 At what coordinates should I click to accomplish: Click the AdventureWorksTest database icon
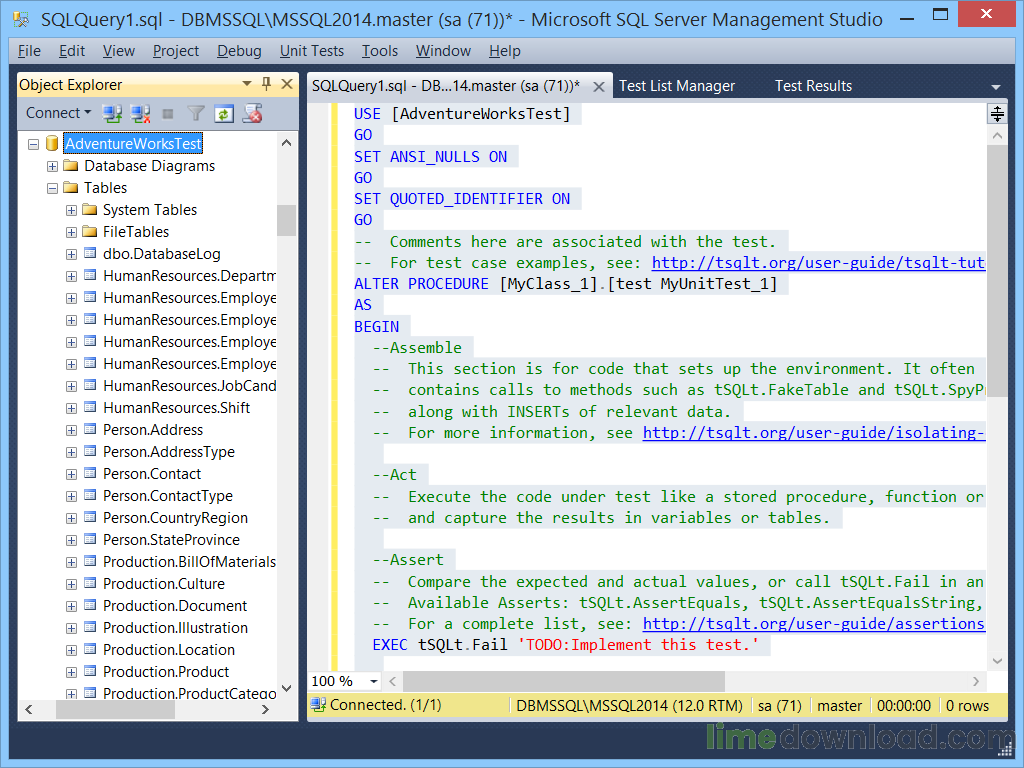(x=52, y=143)
